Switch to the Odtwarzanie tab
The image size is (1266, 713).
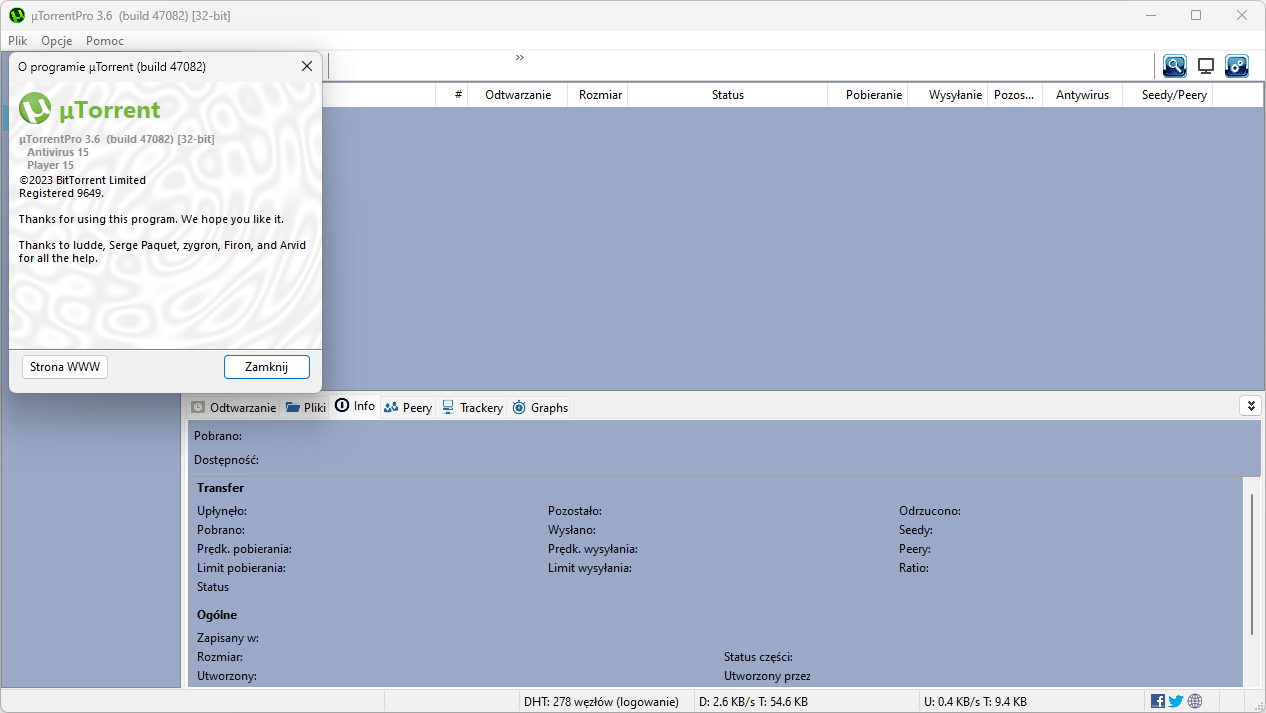click(x=234, y=407)
